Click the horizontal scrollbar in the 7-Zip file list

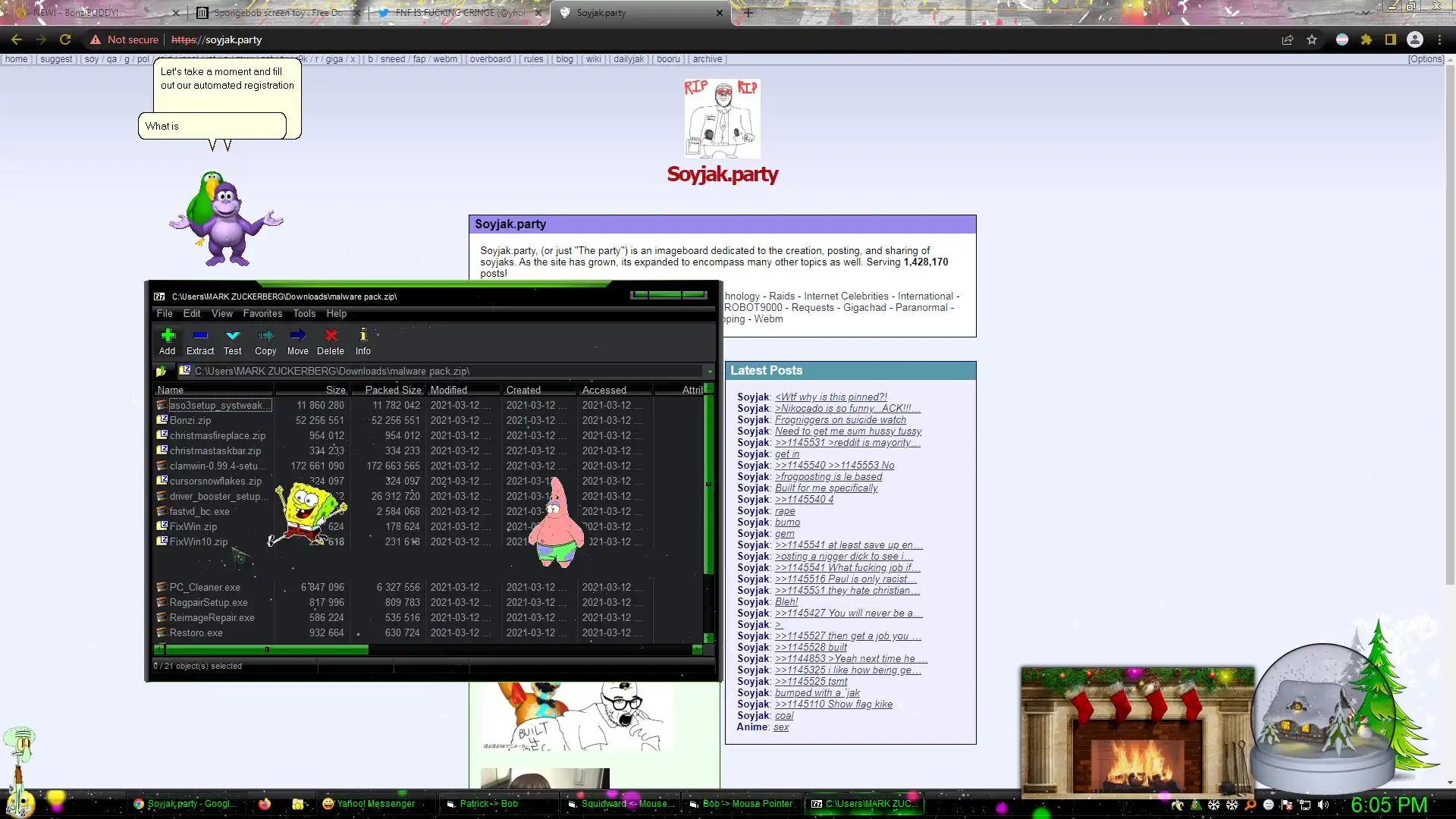tap(266, 649)
